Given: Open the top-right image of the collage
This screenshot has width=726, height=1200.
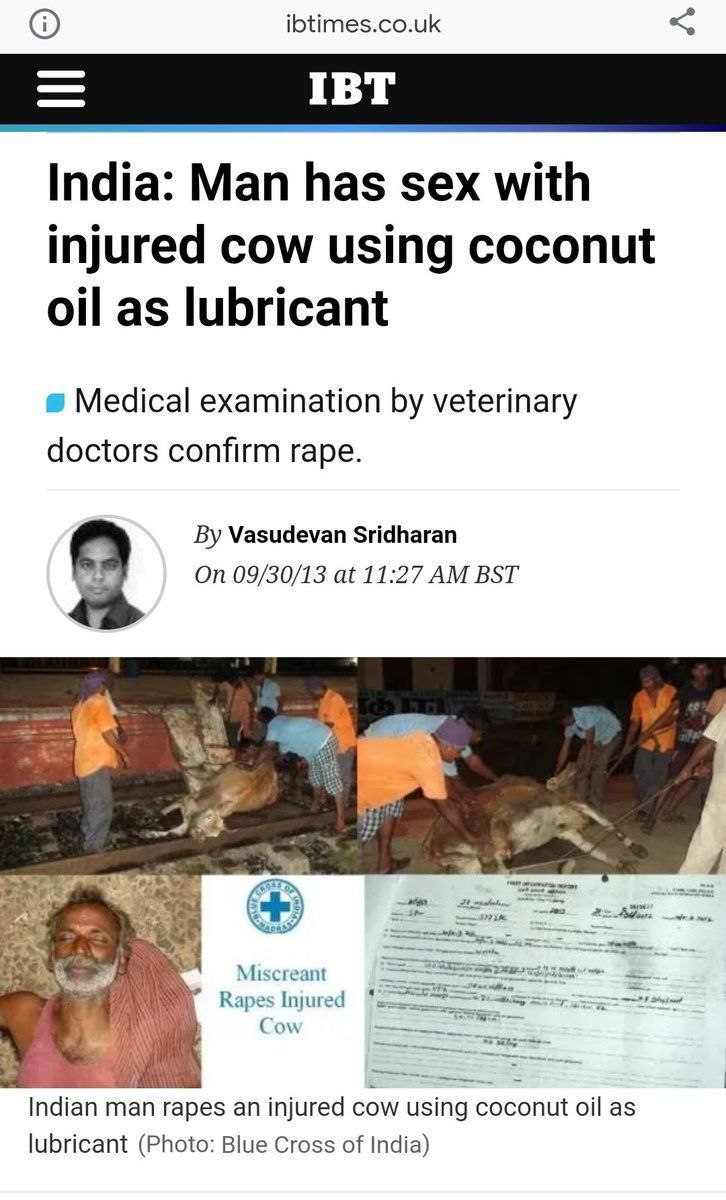Looking at the screenshot, I should click(x=541, y=765).
